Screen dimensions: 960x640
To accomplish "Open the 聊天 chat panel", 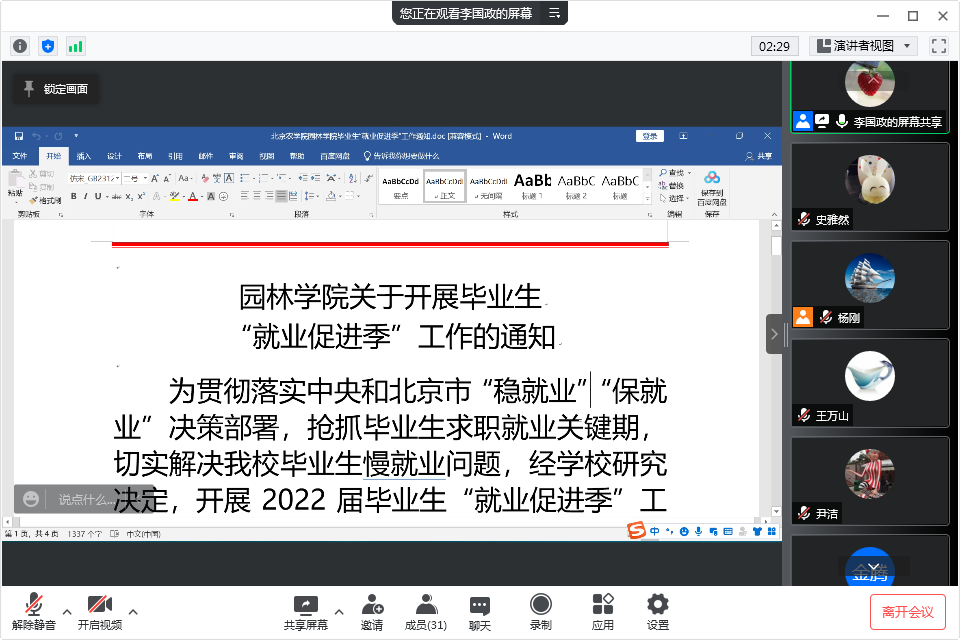I will coord(480,611).
